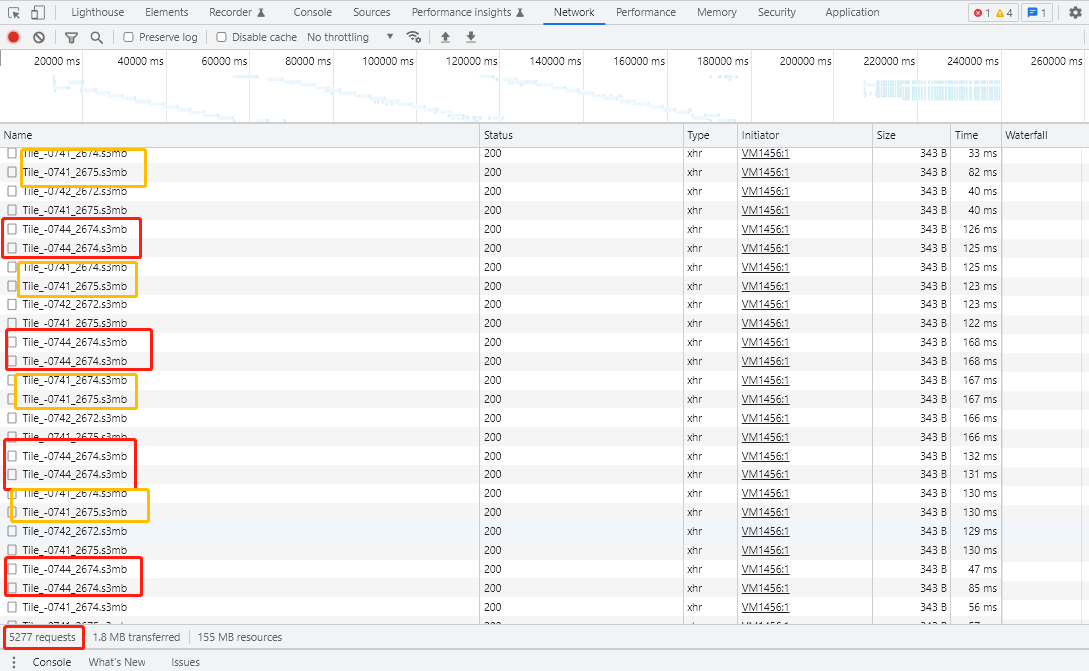
Task: Open VM1456:1 initiator link in 131 ms row
Action: click(x=765, y=474)
